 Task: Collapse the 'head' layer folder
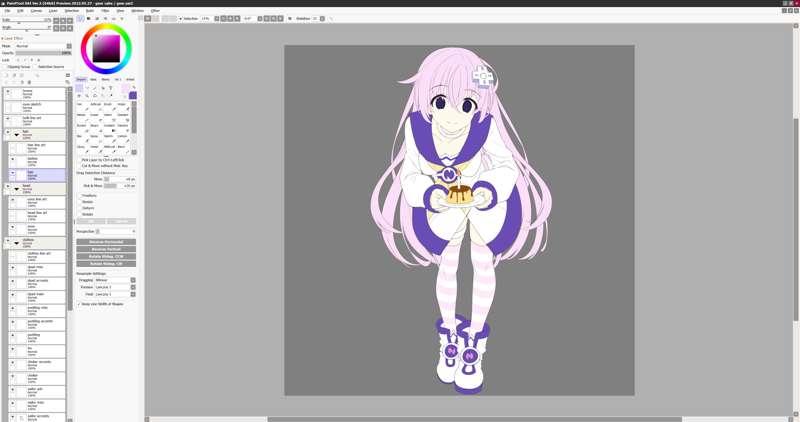[16, 189]
